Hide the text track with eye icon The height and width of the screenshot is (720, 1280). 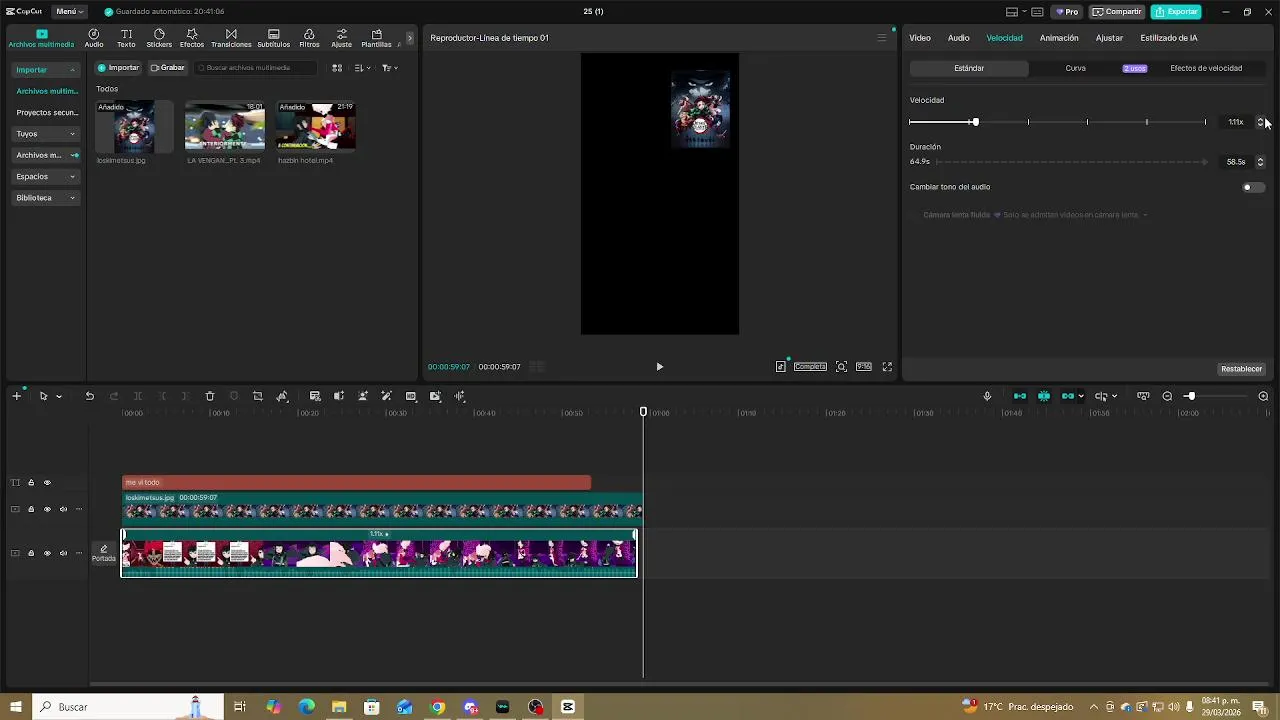point(47,483)
